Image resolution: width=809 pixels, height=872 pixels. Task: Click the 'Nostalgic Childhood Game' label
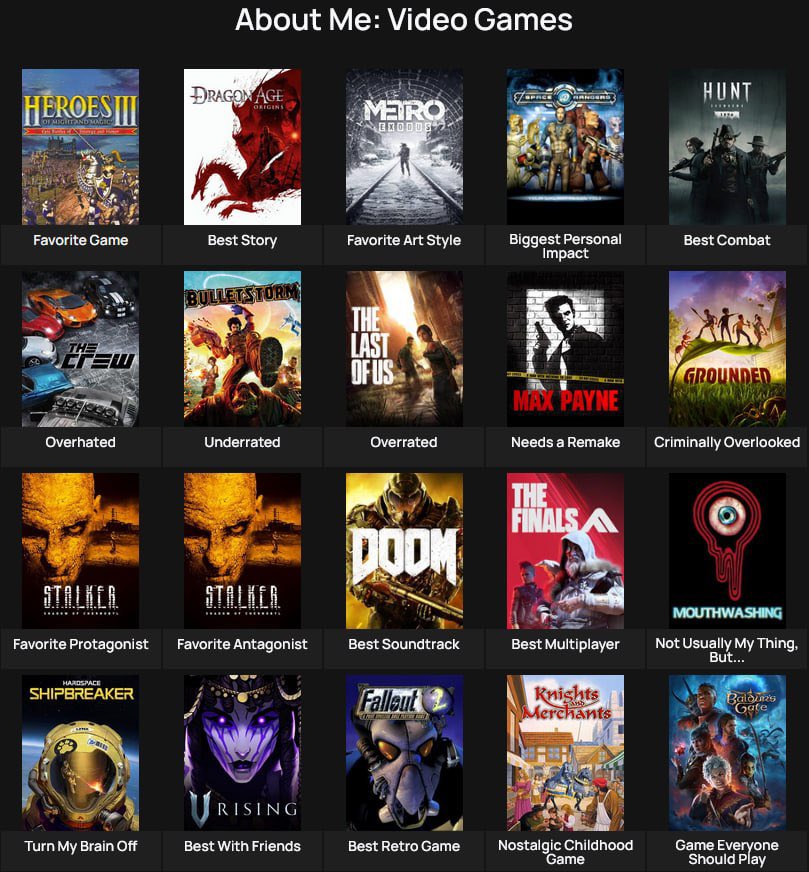565,852
